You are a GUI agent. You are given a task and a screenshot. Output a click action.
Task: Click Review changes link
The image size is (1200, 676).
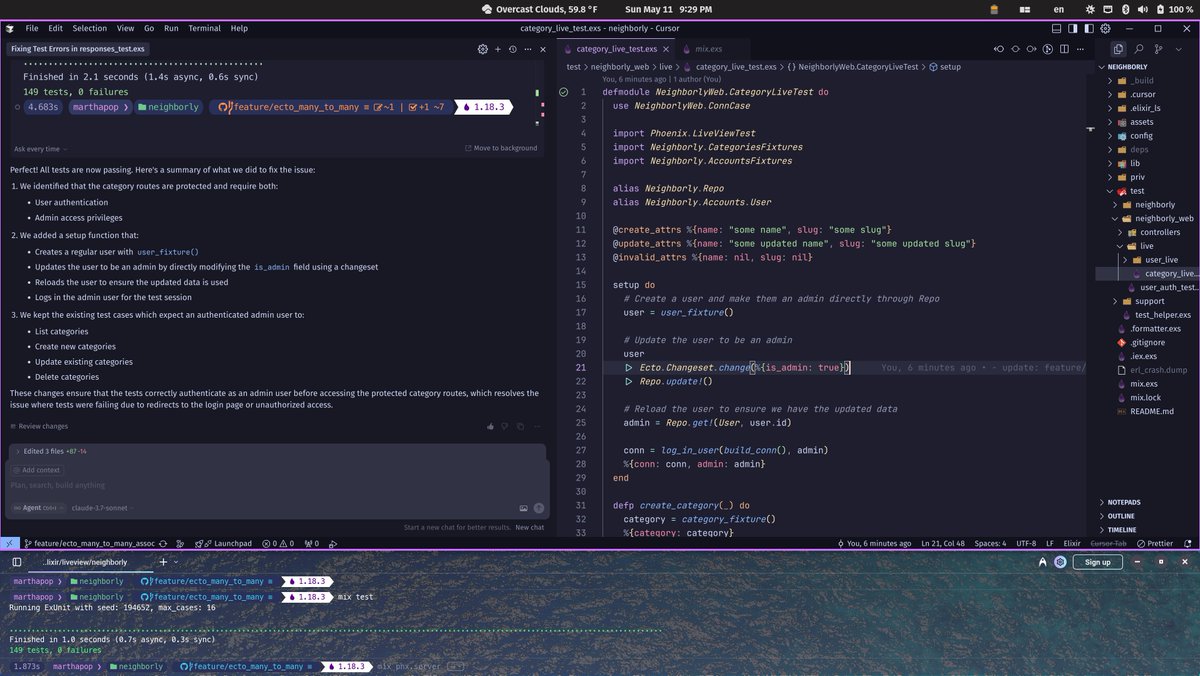pos(39,426)
